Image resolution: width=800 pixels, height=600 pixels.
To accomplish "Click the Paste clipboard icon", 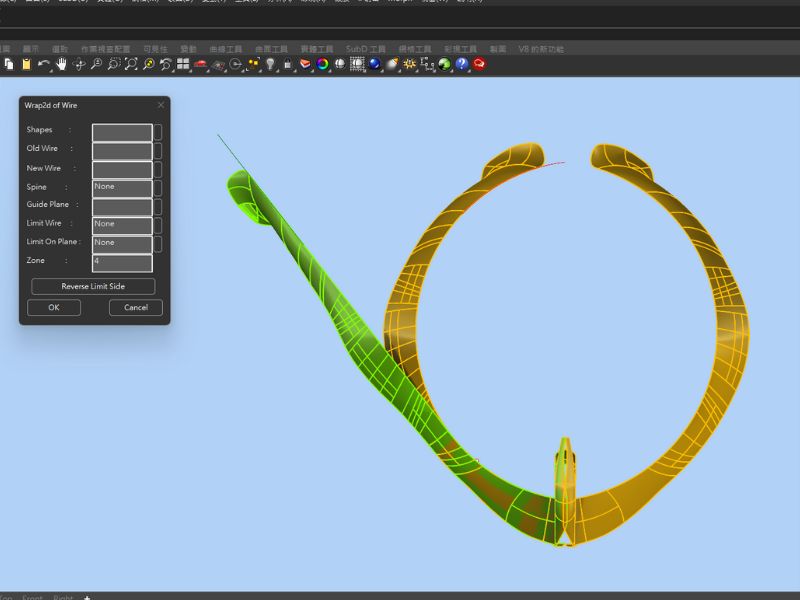I will (26, 64).
